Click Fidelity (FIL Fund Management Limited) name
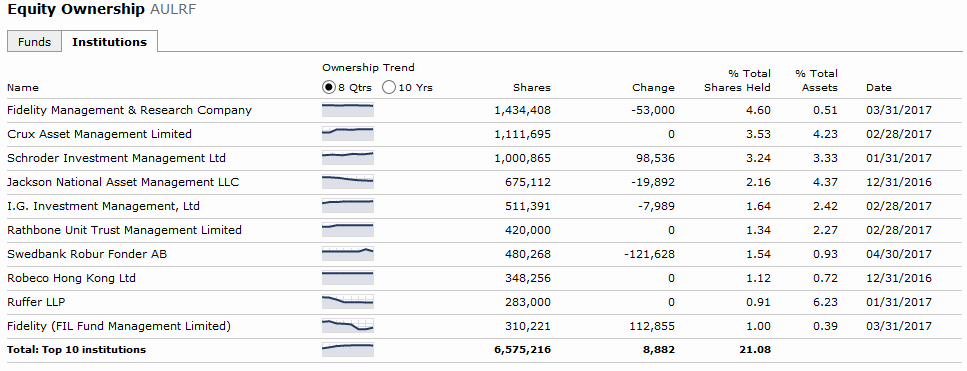Screen dimensions: 967x371 click(119, 327)
